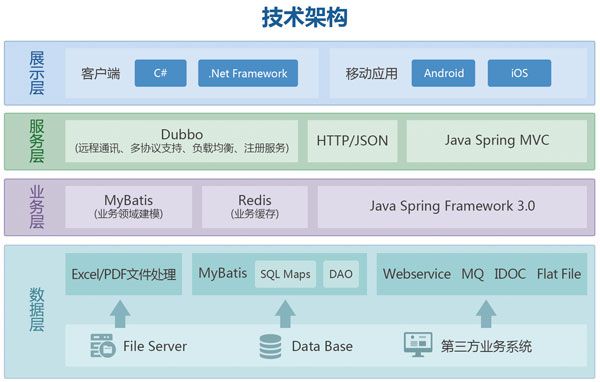Viewport: 600px width, 382px height.
Task: Click the File Server icon
Action: [103, 346]
